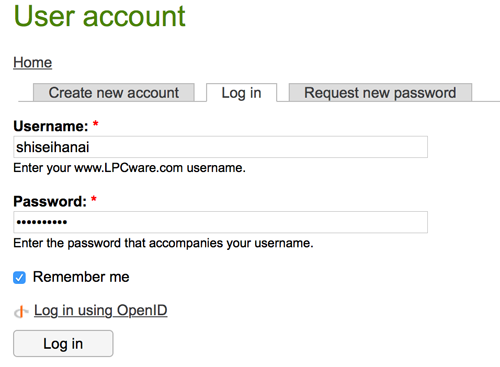Click the OpenID logo icon
Viewport: 500px width, 367px height.
[x=21, y=312]
